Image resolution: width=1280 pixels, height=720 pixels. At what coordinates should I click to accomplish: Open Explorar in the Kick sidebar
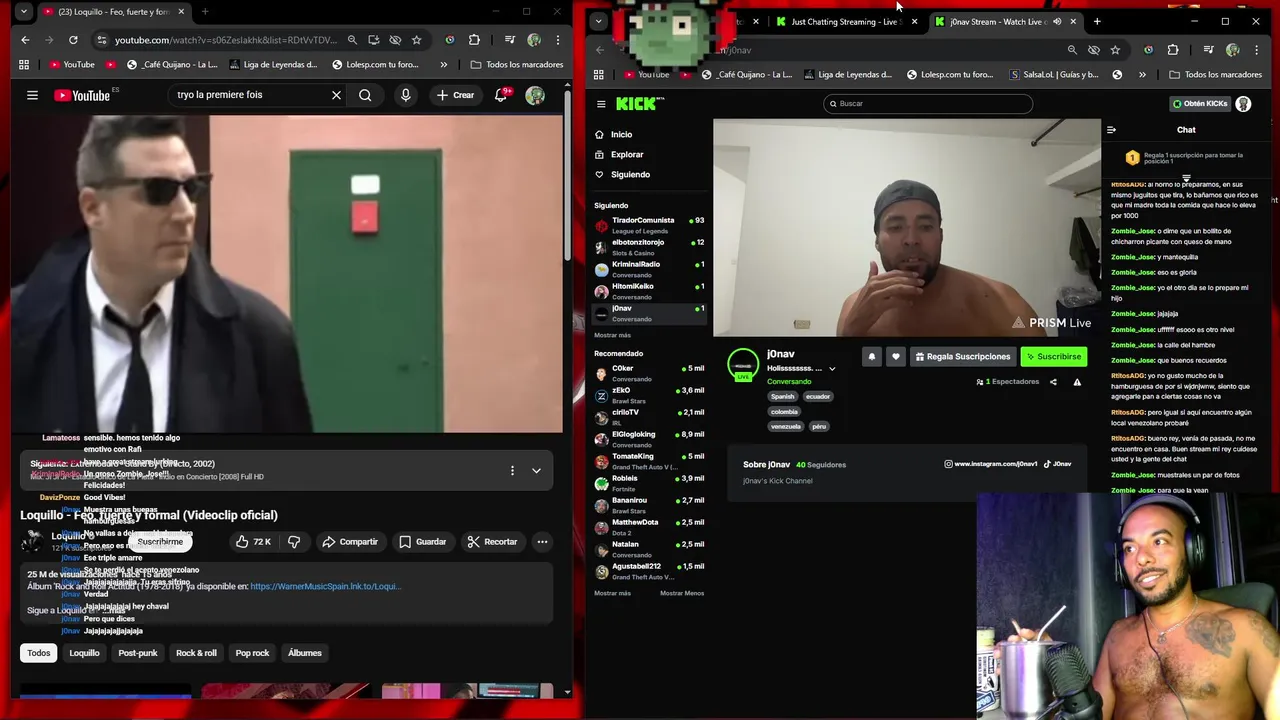(x=627, y=154)
